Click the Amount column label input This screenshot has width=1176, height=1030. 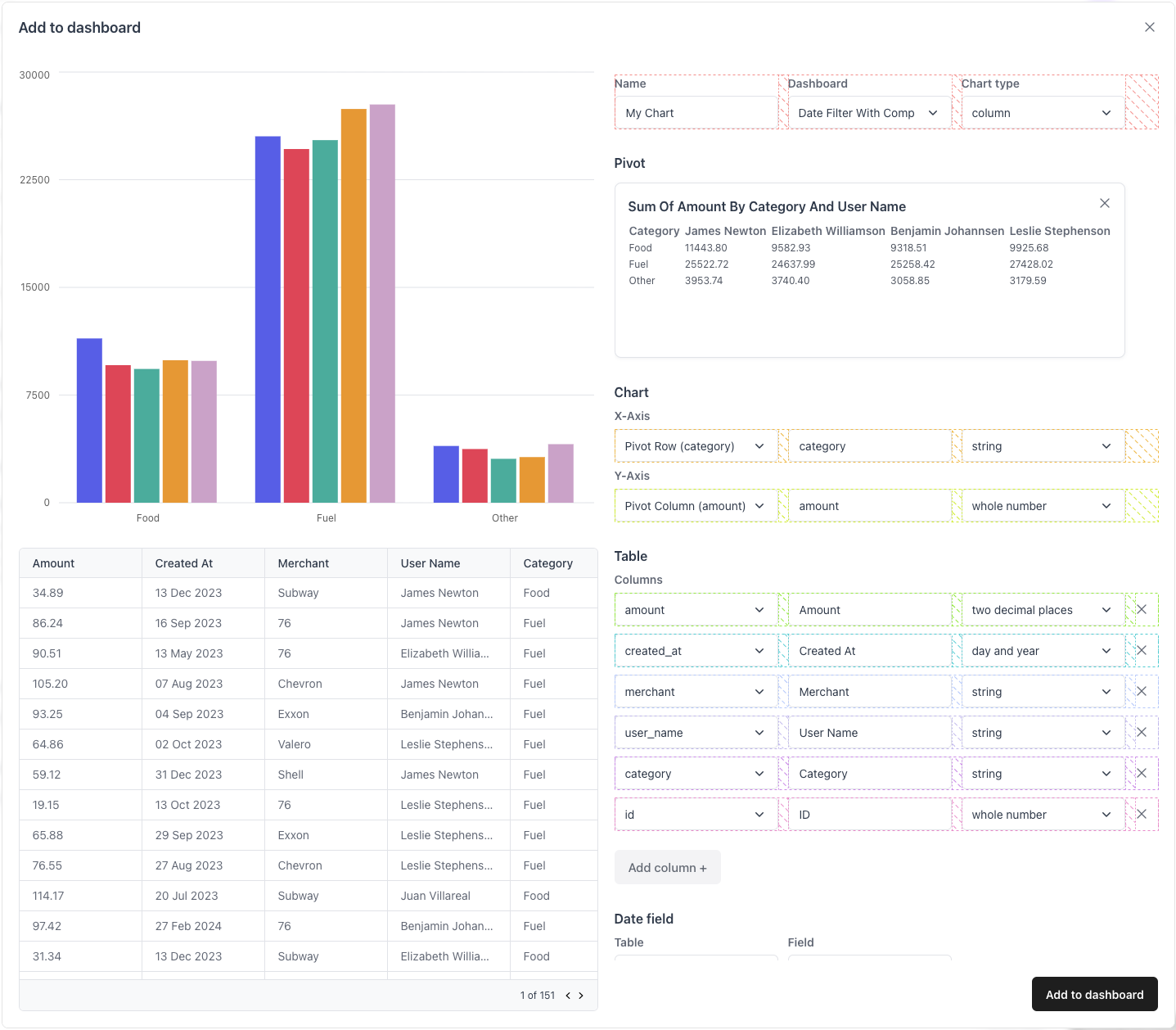point(869,610)
